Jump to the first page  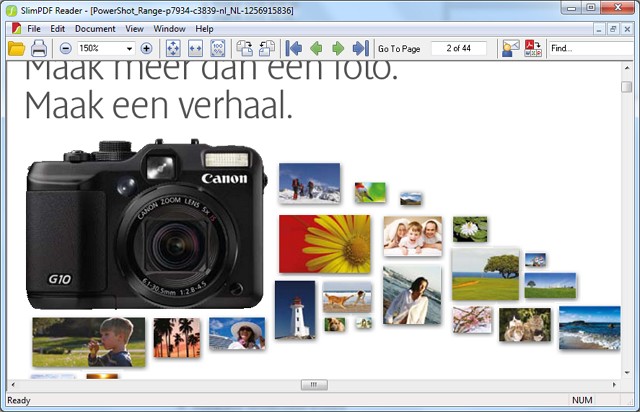(294, 49)
